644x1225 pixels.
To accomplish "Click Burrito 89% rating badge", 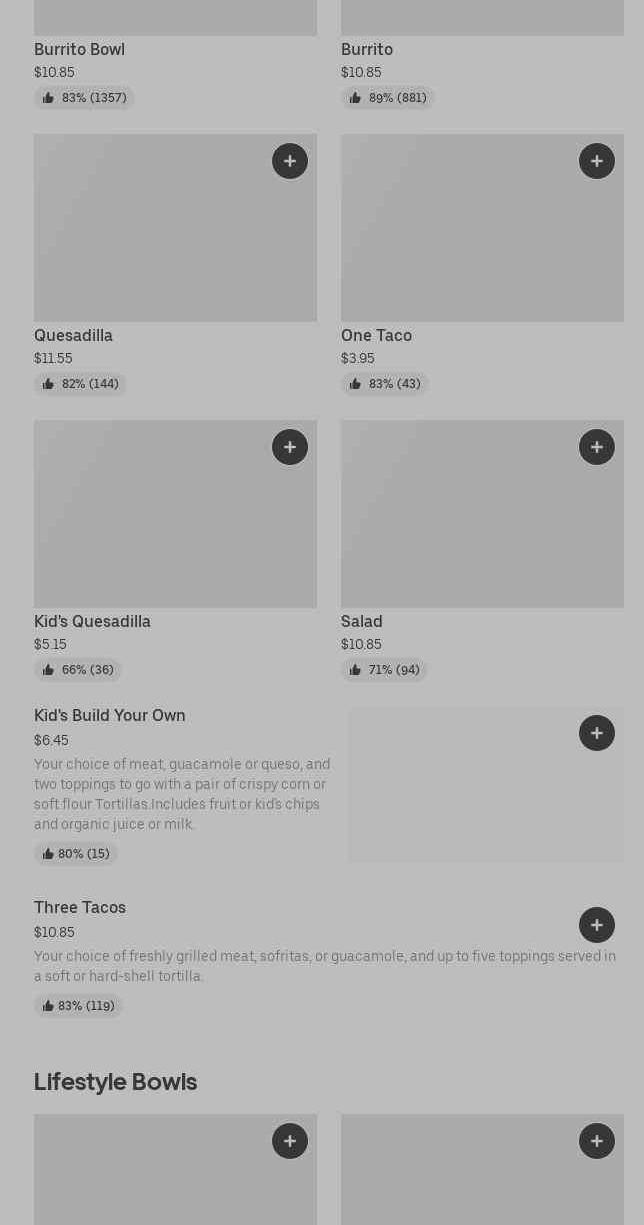I will pos(388,98).
